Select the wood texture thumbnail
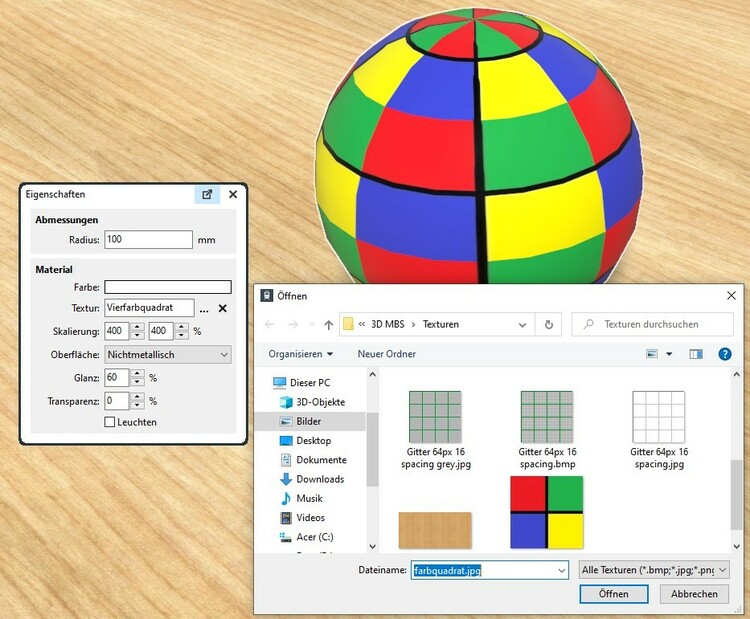750x619 pixels. (435, 531)
